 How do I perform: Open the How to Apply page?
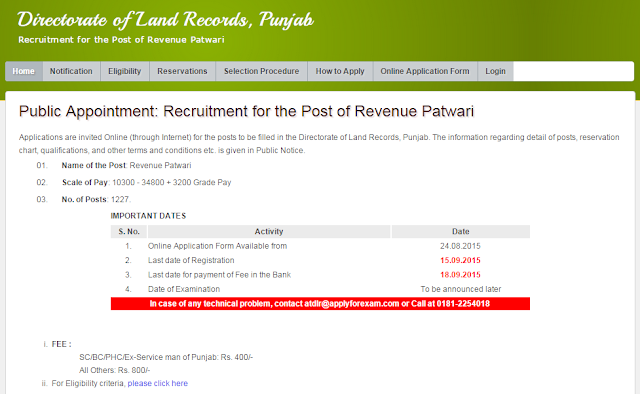point(340,71)
